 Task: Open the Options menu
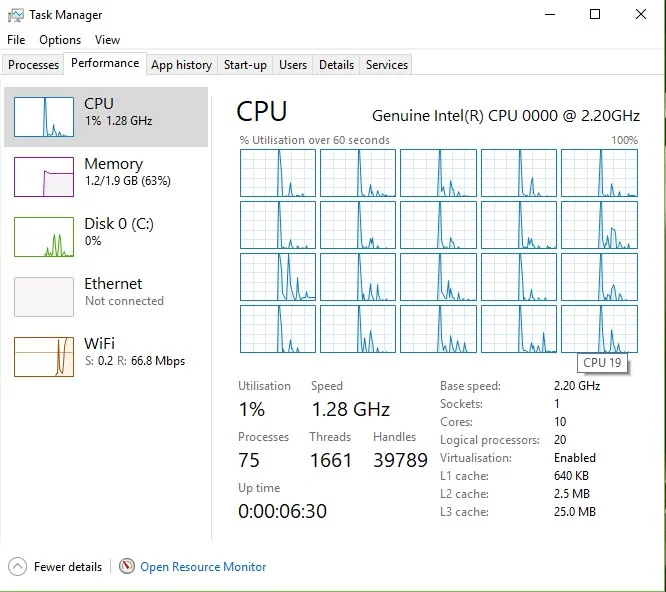[60, 40]
